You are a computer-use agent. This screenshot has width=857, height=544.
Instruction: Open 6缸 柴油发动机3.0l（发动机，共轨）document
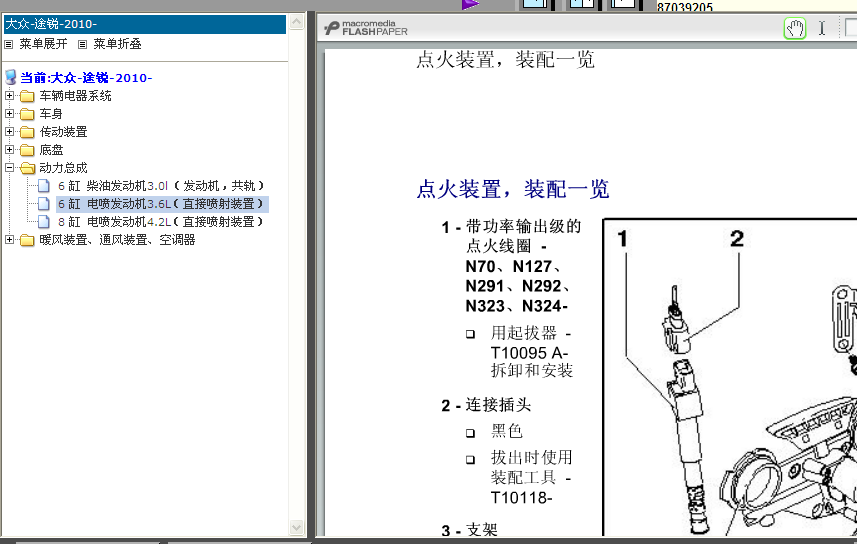coord(161,186)
